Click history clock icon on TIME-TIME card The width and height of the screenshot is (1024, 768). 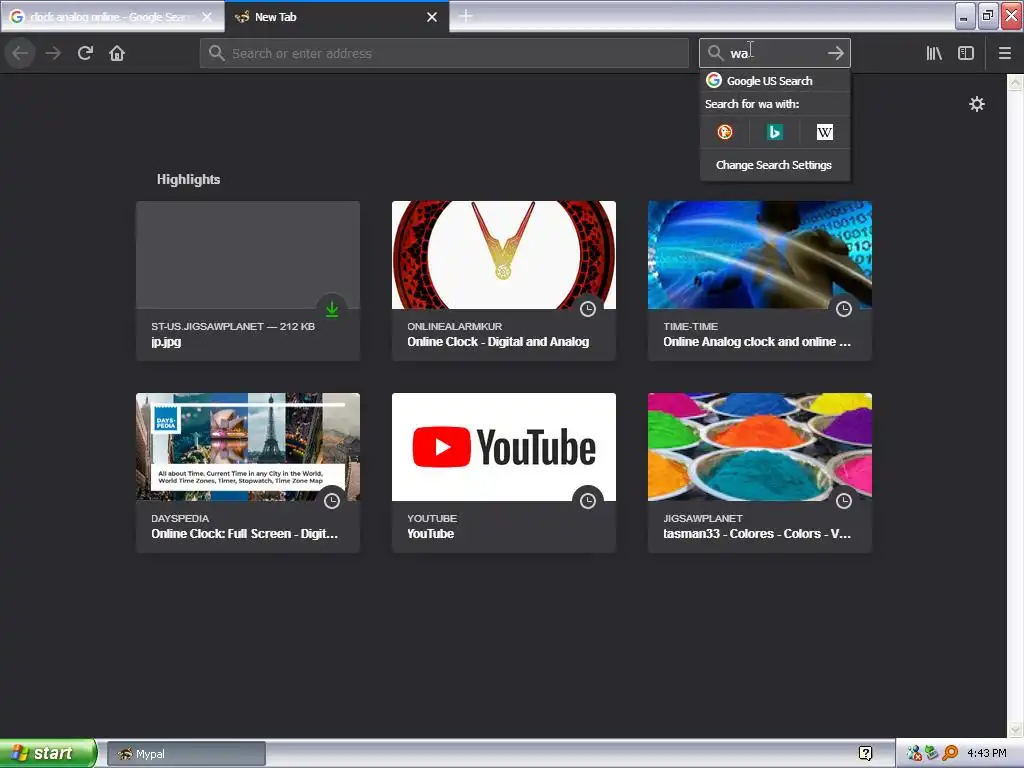tap(844, 309)
